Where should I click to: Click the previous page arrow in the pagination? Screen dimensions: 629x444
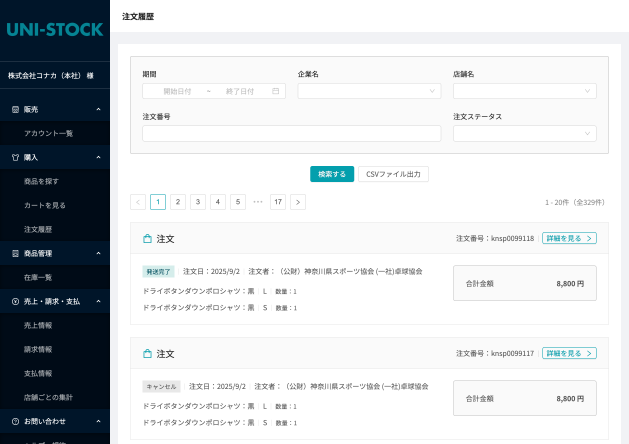[x=138, y=202]
